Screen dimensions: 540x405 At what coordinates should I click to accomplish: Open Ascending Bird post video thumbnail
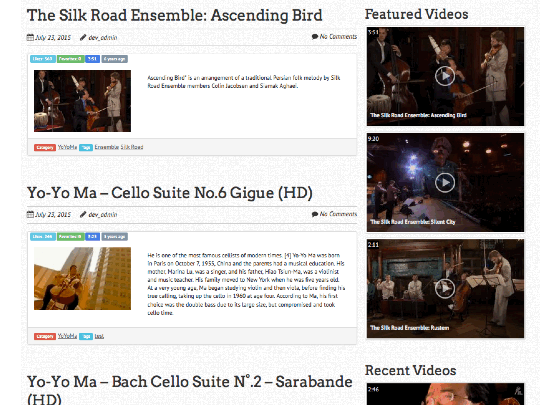[x=82, y=101]
